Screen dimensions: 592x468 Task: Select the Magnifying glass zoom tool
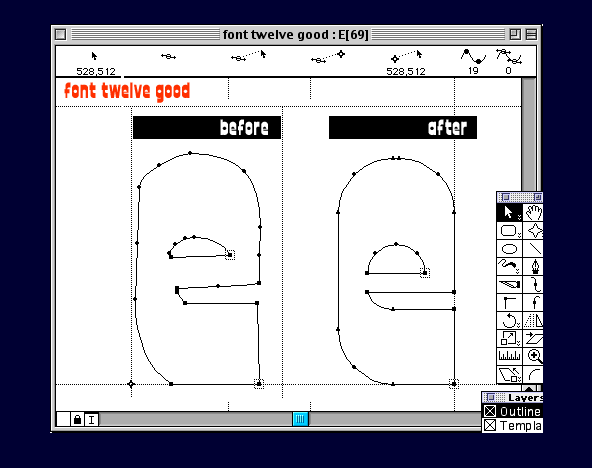coord(534,356)
